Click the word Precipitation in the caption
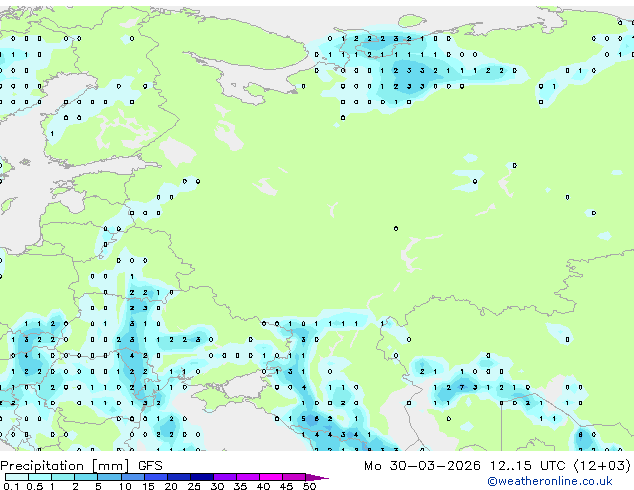634x490 pixels. pyautogui.click(x=42, y=466)
